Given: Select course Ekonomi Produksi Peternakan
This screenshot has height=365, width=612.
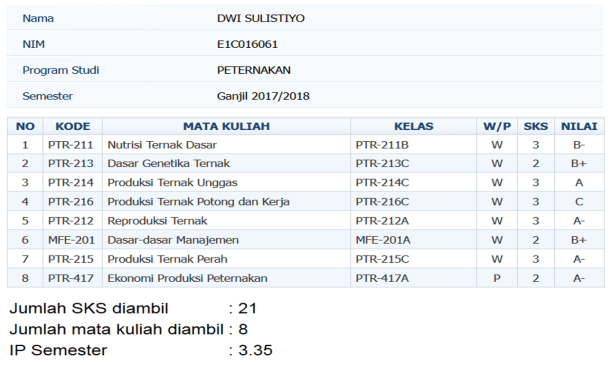Looking at the screenshot, I should pos(187,278).
